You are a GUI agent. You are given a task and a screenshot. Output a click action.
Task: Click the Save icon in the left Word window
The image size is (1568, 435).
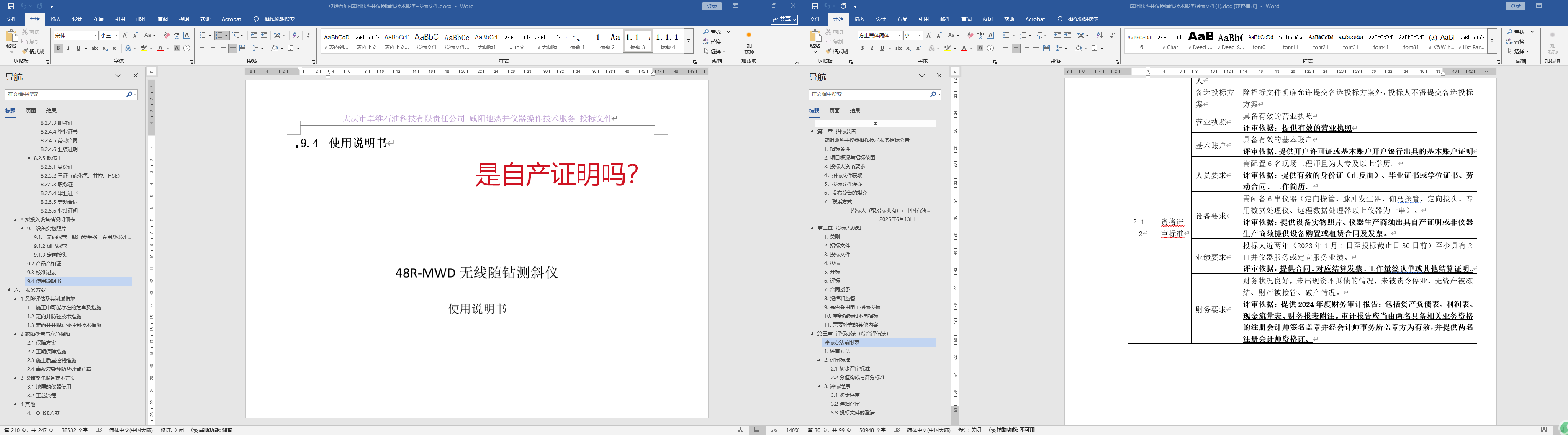pos(11,6)
